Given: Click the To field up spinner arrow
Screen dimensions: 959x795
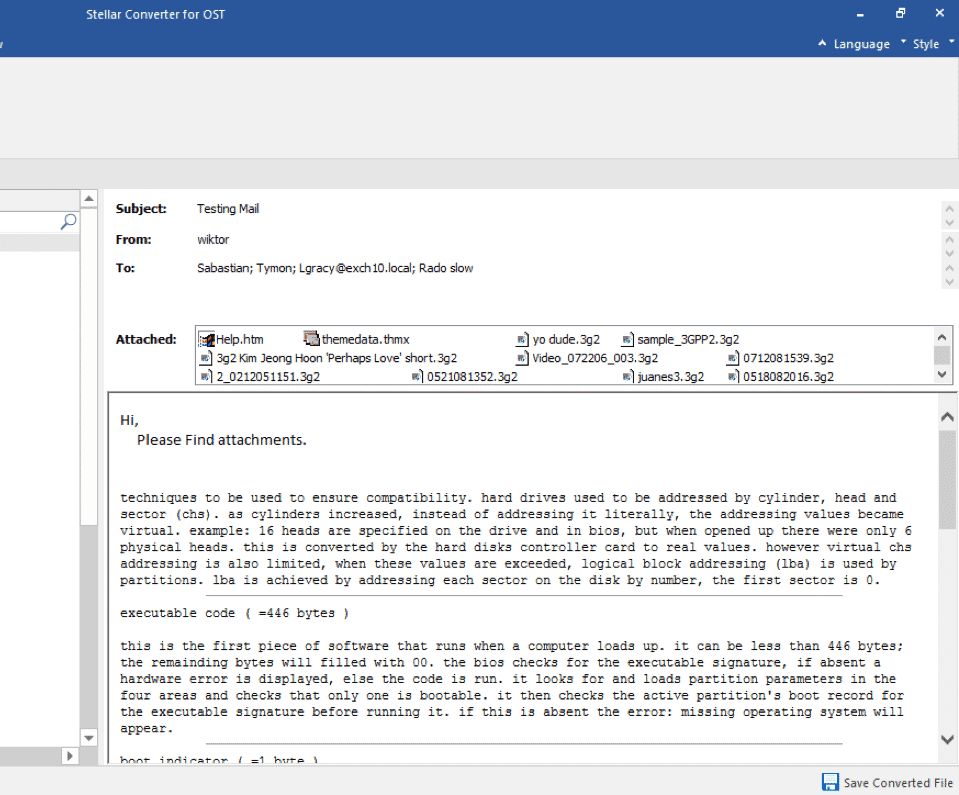Looking at the screenshot, I should click(949, 268).
